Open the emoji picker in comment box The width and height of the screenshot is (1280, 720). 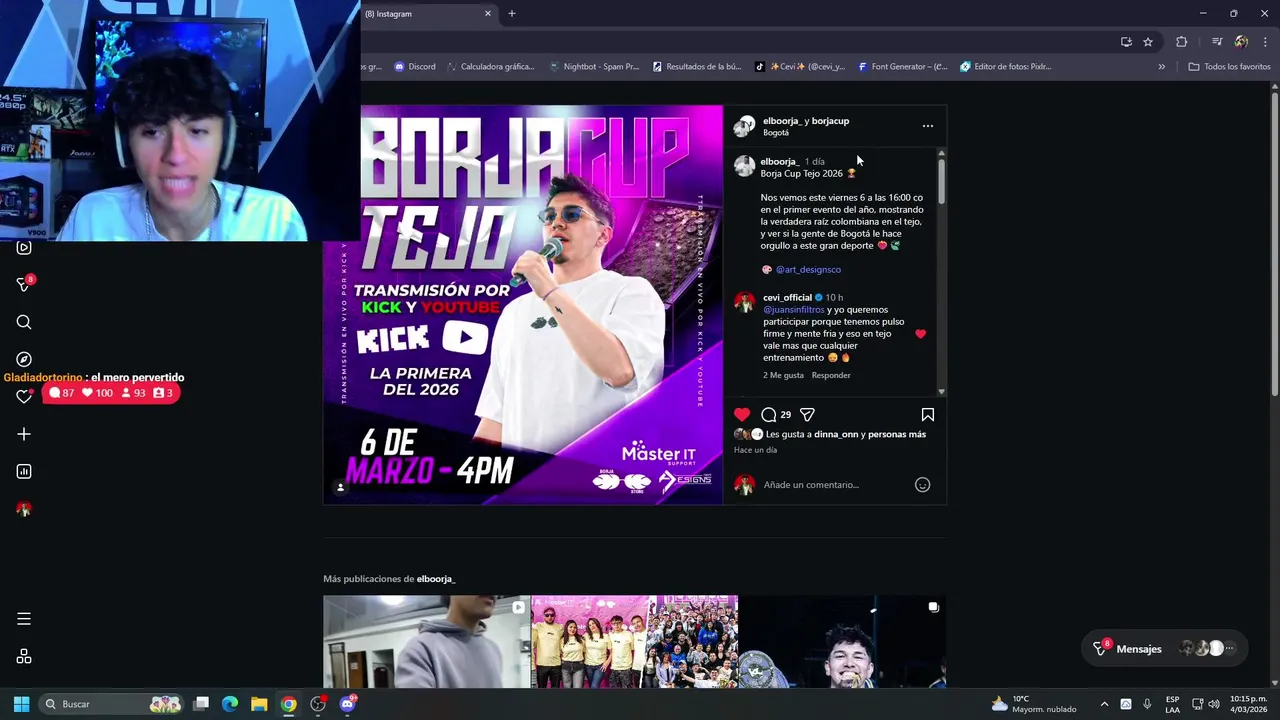click(923, 485)
